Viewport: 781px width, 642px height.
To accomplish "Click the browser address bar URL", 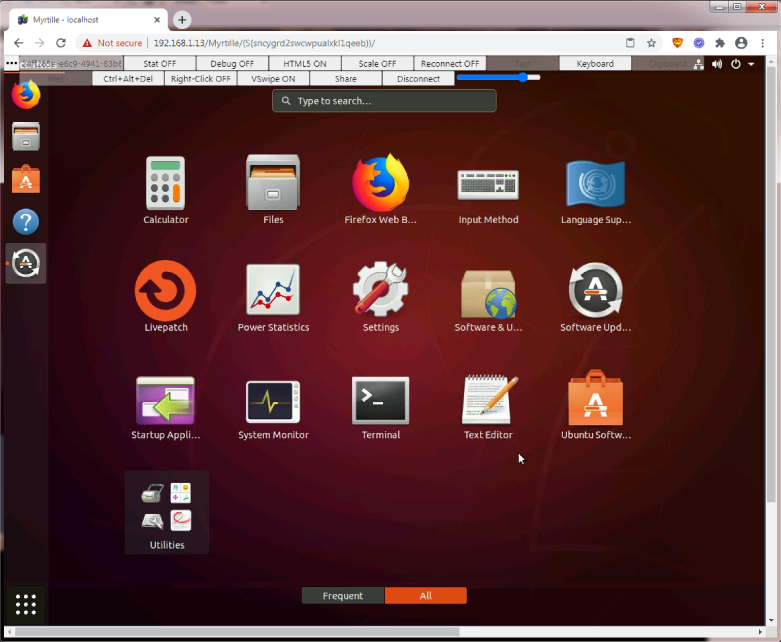I will coord(264,43).
